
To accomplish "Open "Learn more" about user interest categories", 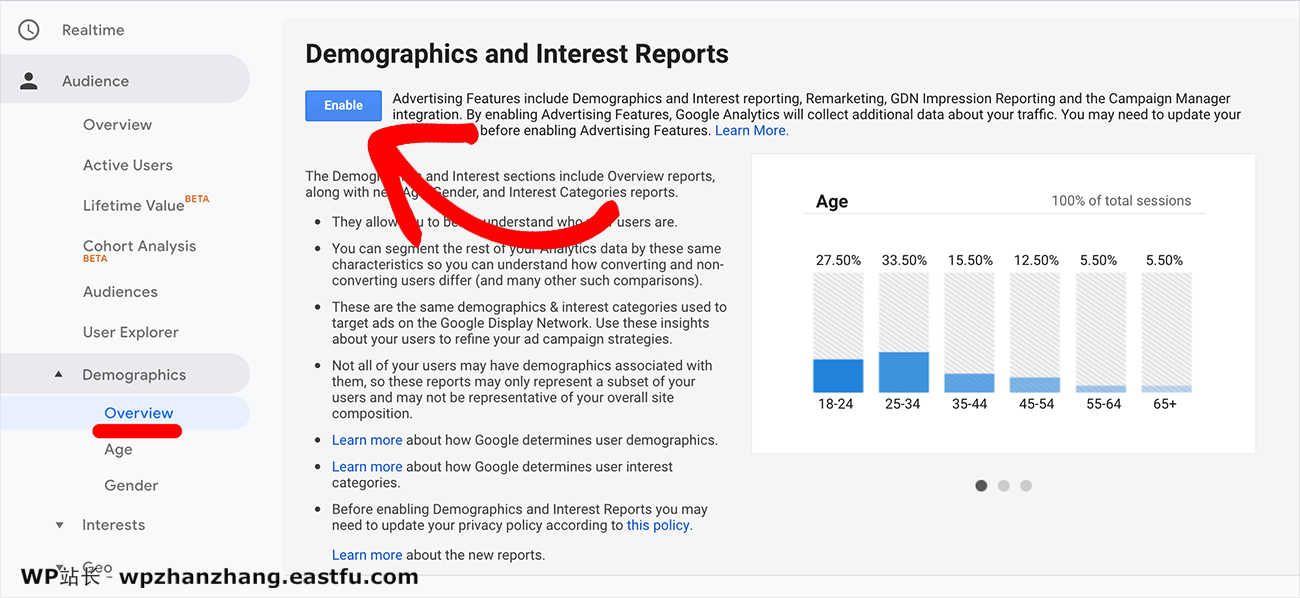I will point(366,466).
